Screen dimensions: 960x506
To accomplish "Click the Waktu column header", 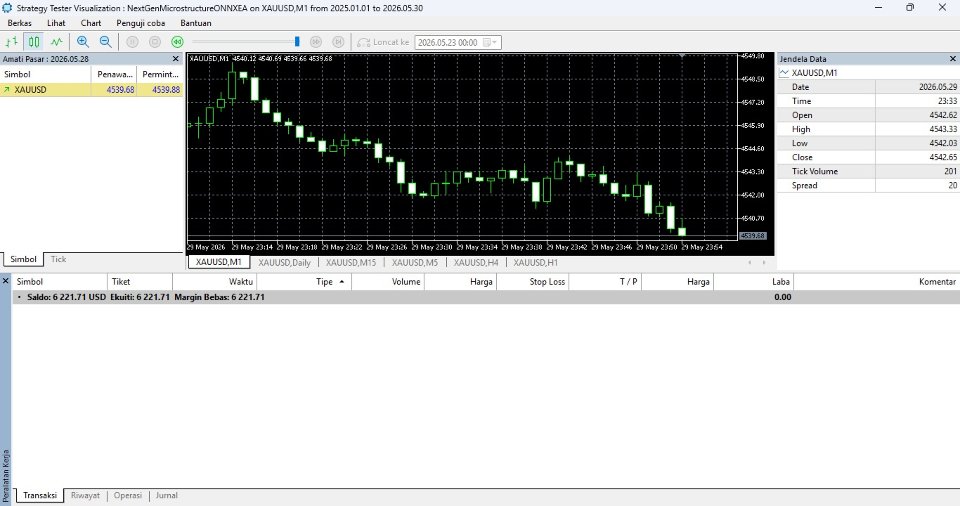I will pyautogui.click(x=214, y=282).
